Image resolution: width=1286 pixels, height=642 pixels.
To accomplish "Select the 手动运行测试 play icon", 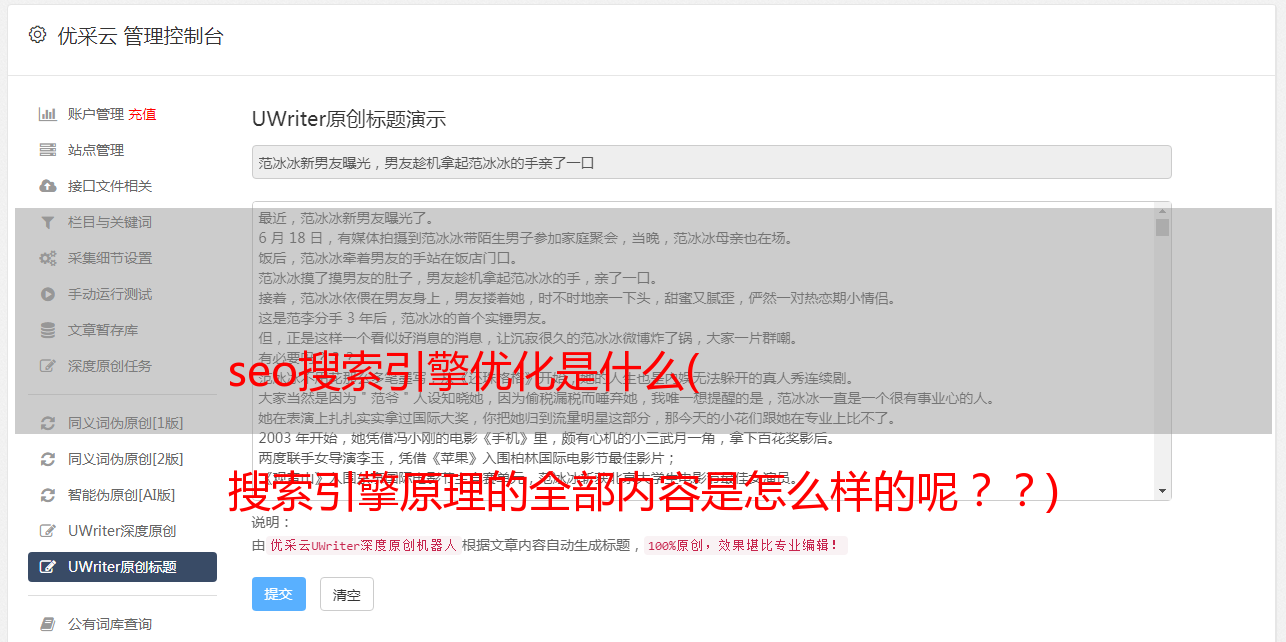I will [47, 294].
